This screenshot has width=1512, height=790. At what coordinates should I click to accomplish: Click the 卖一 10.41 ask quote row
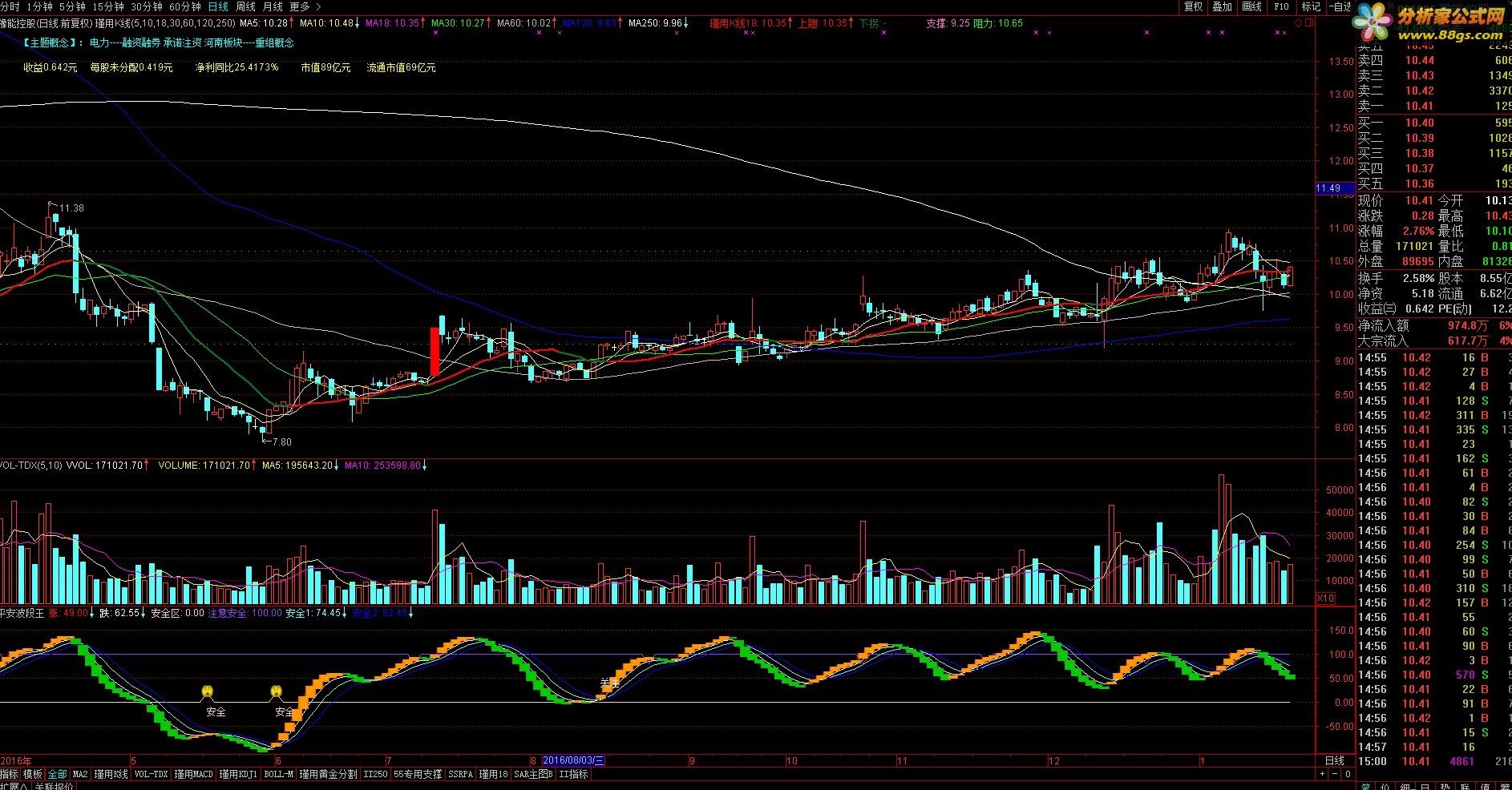(1433, 106)
